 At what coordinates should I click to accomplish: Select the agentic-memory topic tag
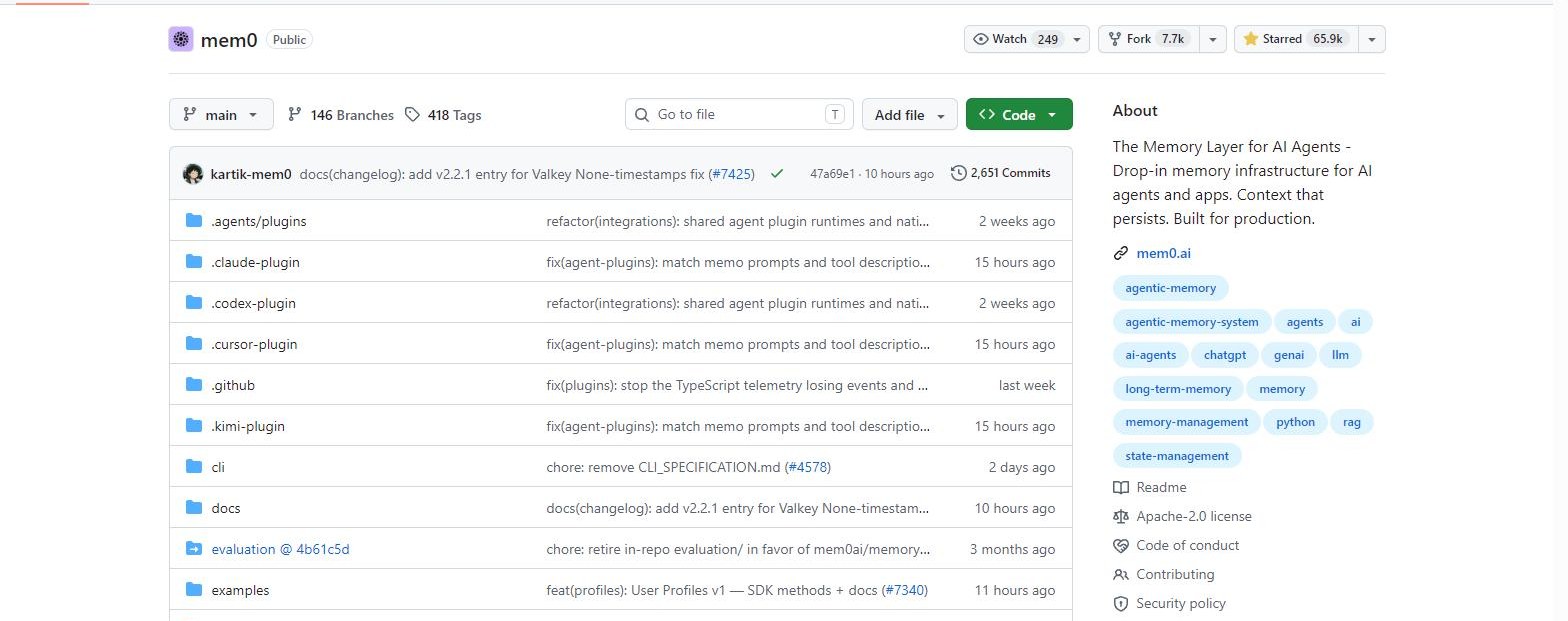[x=1170, y=288]
